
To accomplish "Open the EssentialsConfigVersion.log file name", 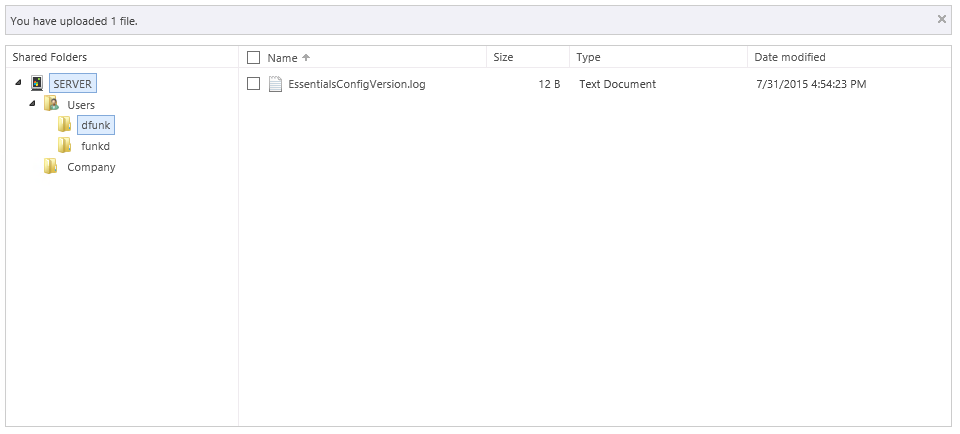I will pyautogui.click(x=356, y=84).
